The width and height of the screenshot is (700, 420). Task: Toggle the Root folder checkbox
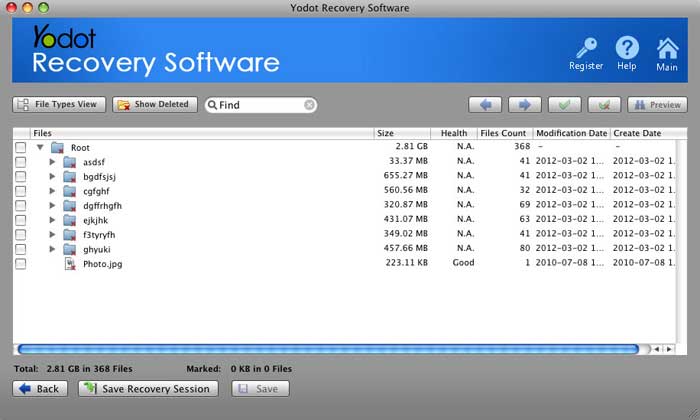pos(21,148)
